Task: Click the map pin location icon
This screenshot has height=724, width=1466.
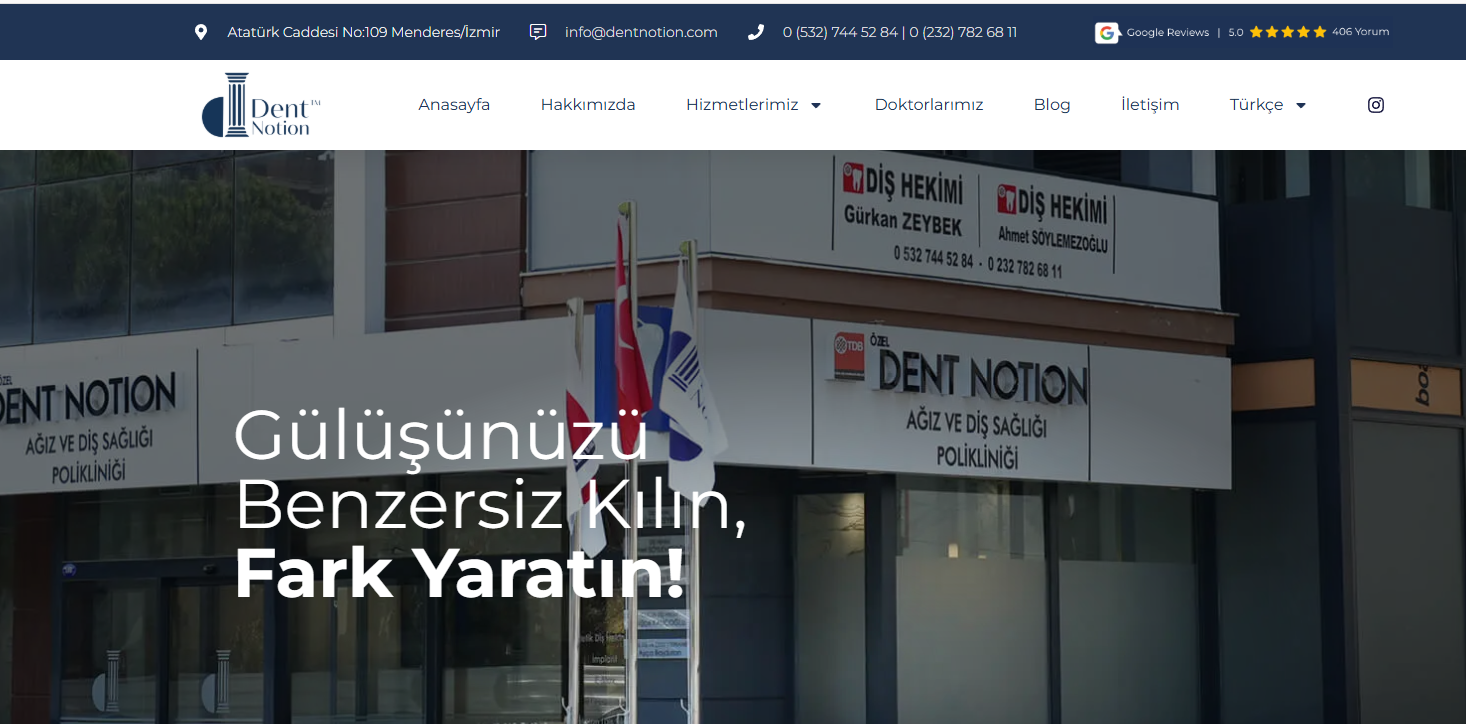Action: [x=201, y=32]
